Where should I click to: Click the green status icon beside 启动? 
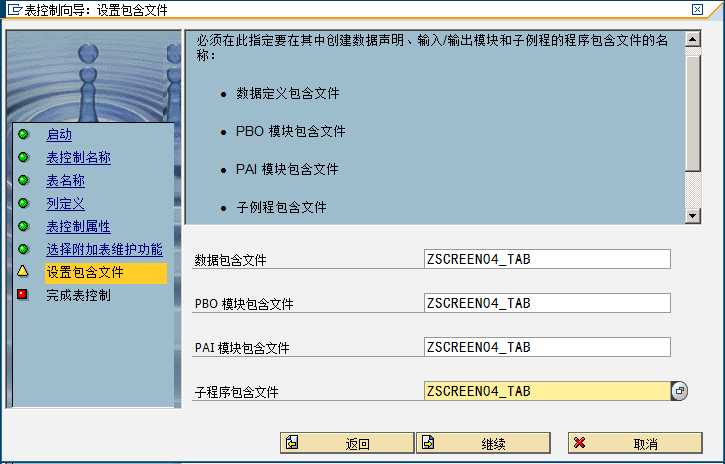(23, 134)
